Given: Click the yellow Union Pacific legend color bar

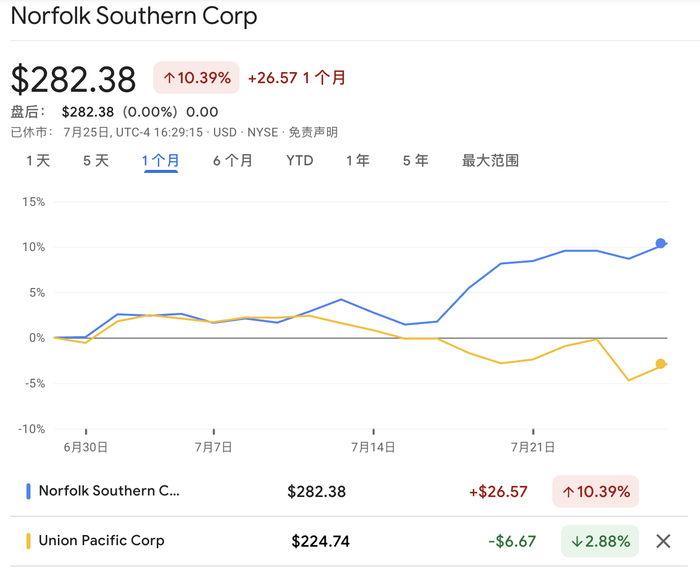Looking at the screenshot, I should (x=28, y=541).
